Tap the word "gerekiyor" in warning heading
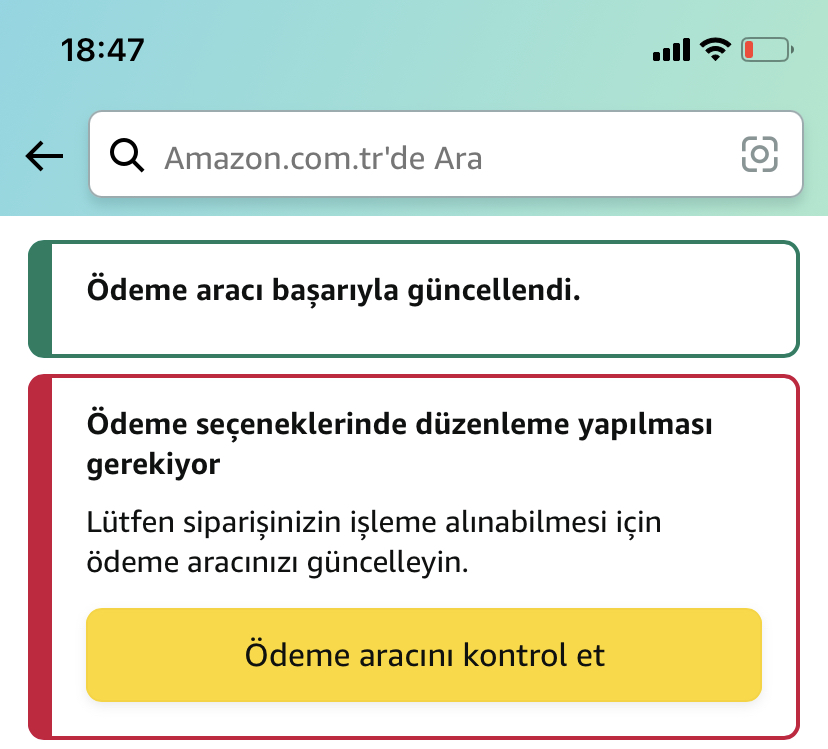The height and width of the screenshot is (749, 828). (154, 464)
